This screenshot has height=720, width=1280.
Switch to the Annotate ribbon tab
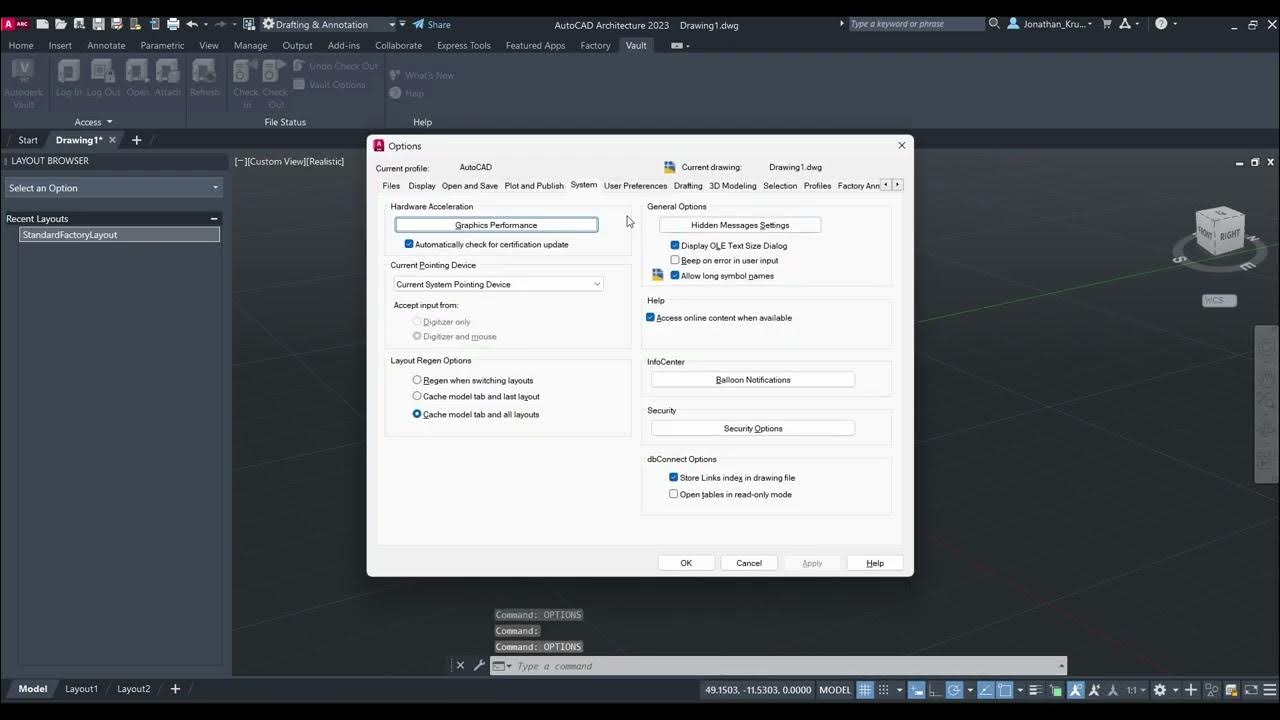[x=106, y=45]
